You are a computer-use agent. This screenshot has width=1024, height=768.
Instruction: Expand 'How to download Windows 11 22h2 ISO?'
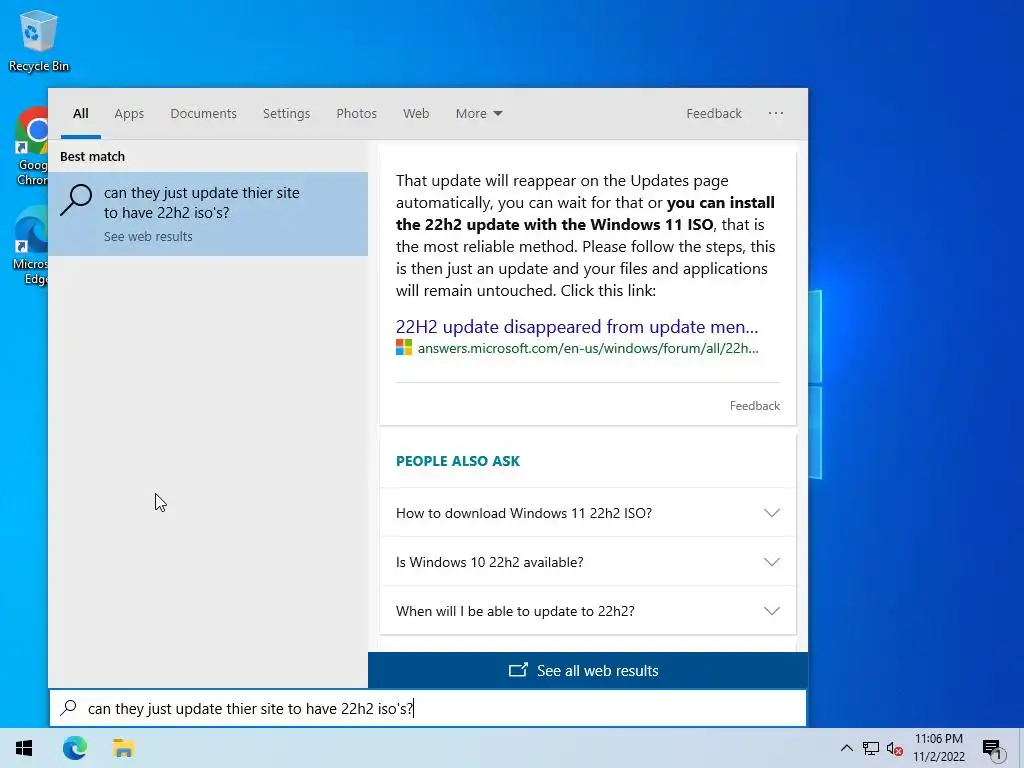[x=588, y=513]
